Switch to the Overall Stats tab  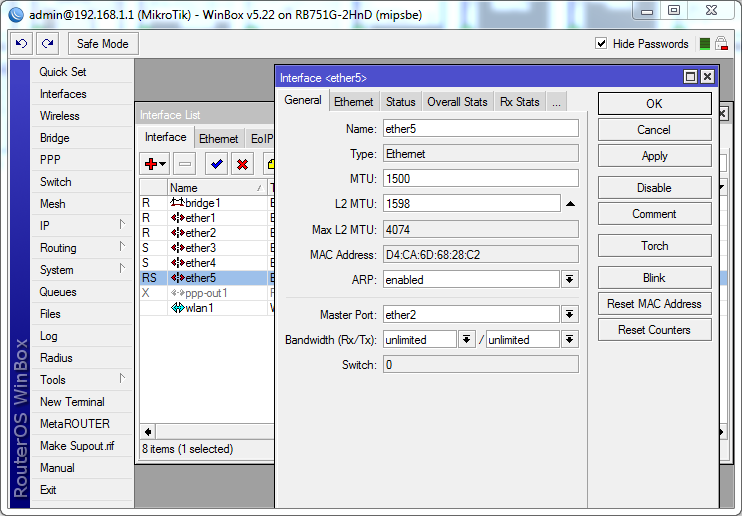[457, 102]
